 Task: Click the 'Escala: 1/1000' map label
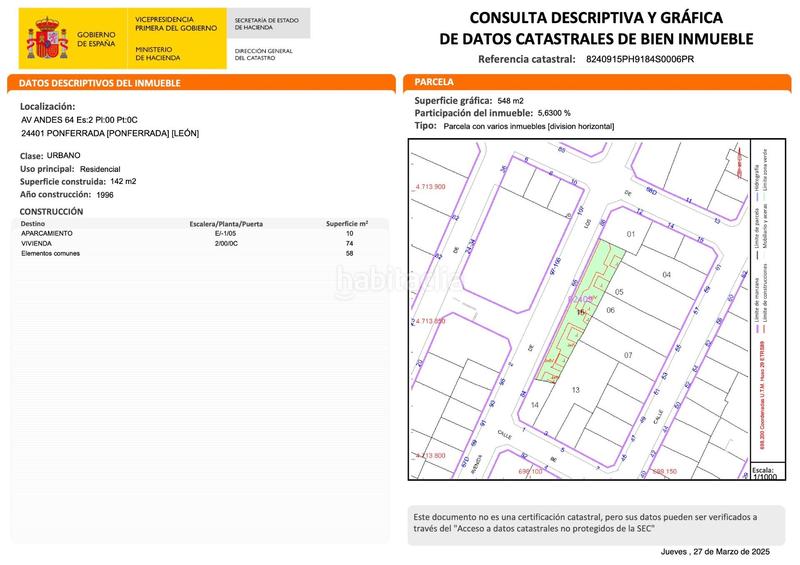point(764,473)
